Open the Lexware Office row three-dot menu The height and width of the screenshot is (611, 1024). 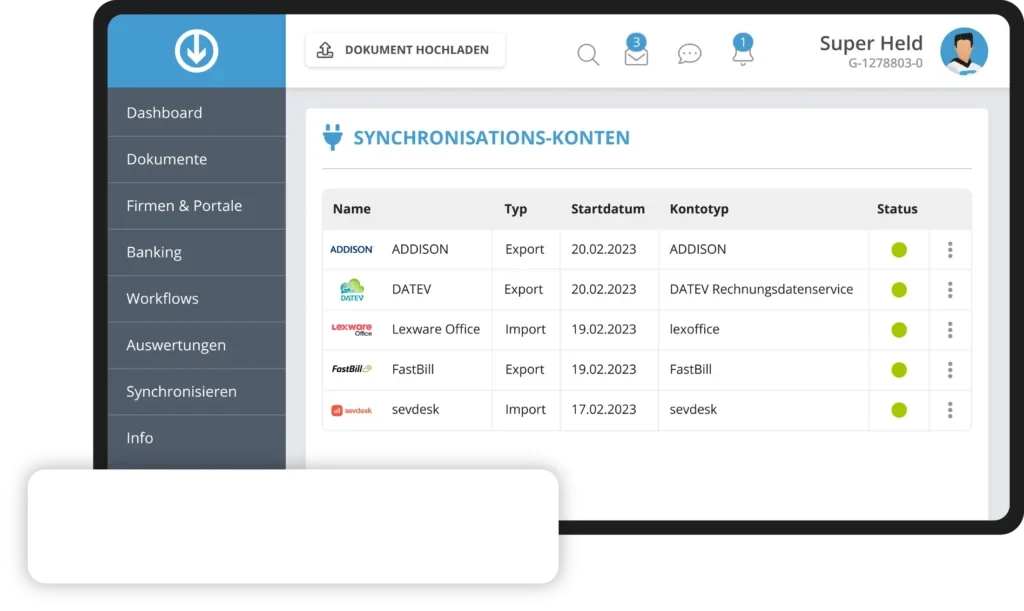pyautogui.click(x=950, y=330)
